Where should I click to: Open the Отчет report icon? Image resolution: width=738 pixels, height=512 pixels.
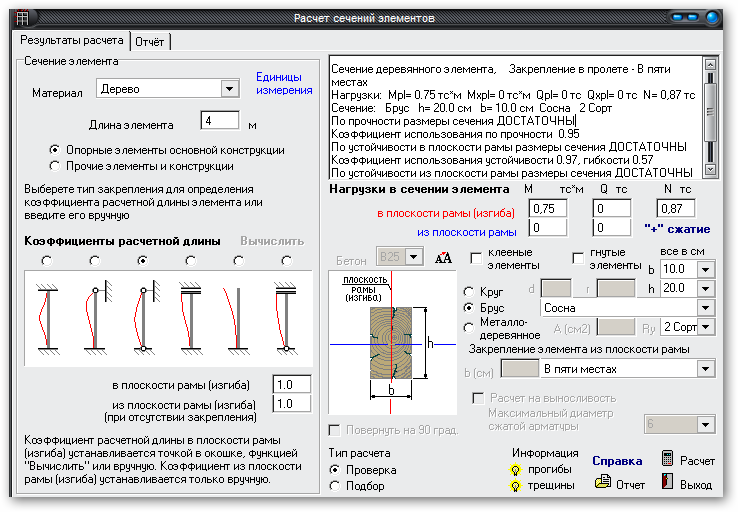[603, 482]
